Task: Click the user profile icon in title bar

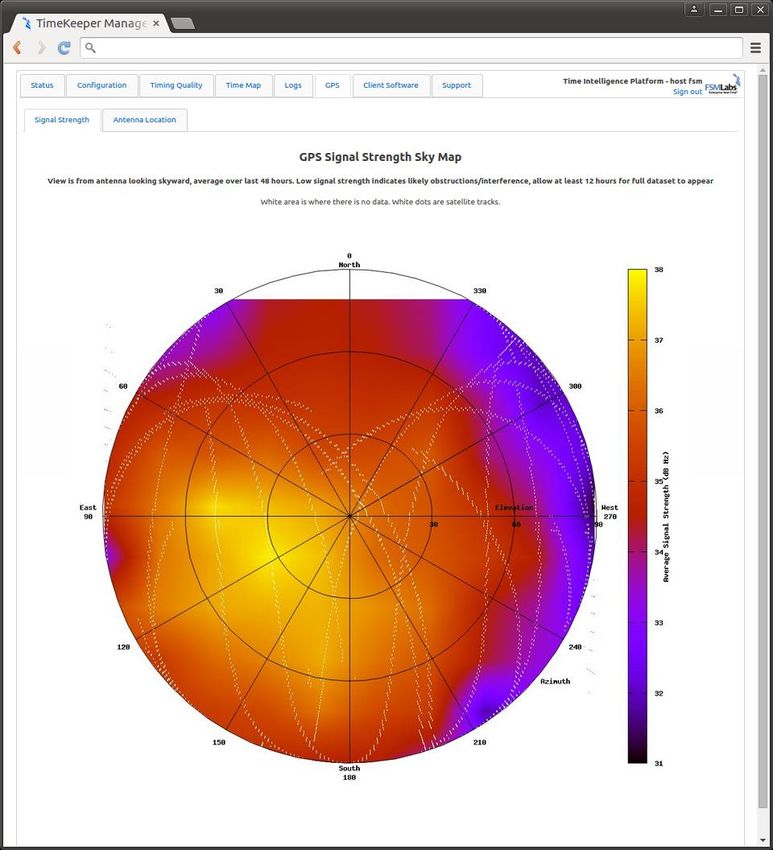Action: tap(694, 9)
